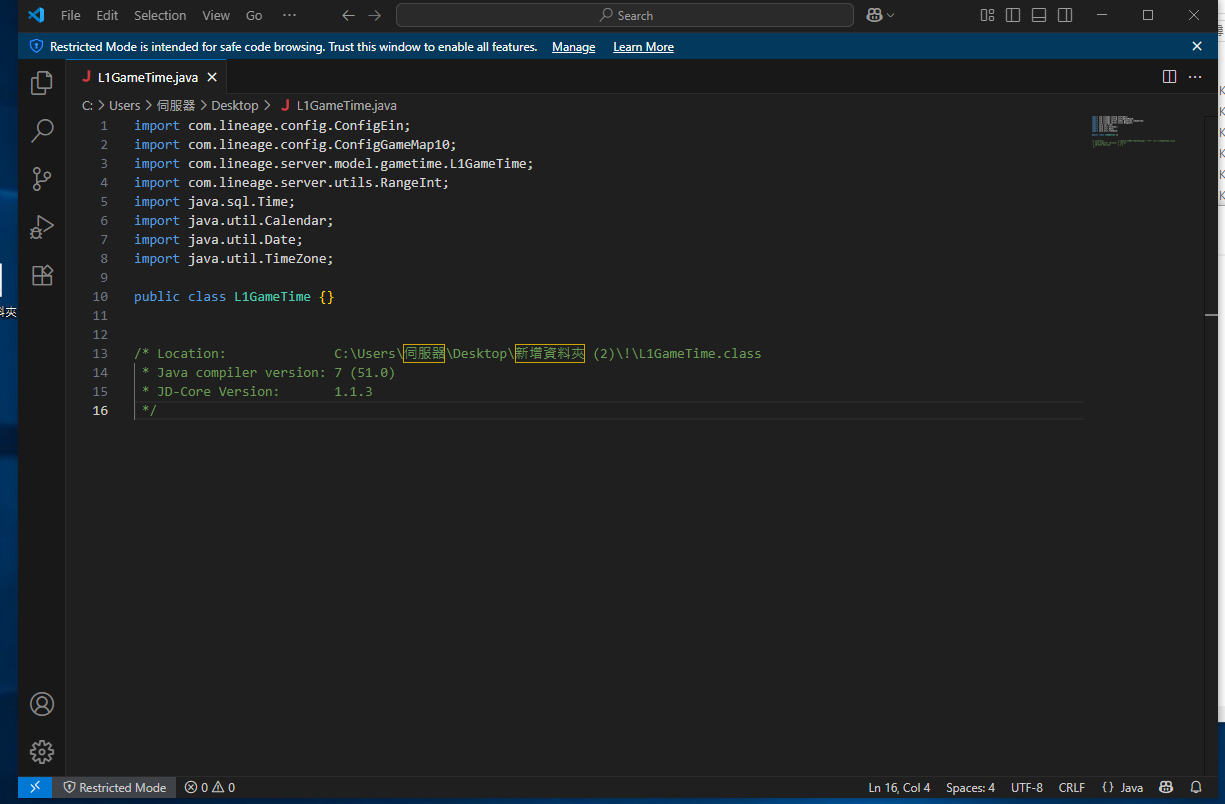This screenshot has height=804, width=1225.
Task: Click the public class declaration line
Action: pyautogui.click(x=234, y=297)
